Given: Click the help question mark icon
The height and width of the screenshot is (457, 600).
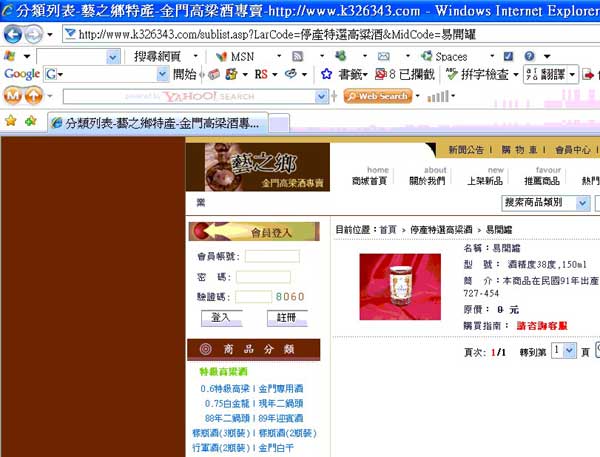Looking at the screenshot, I should 530,56.
